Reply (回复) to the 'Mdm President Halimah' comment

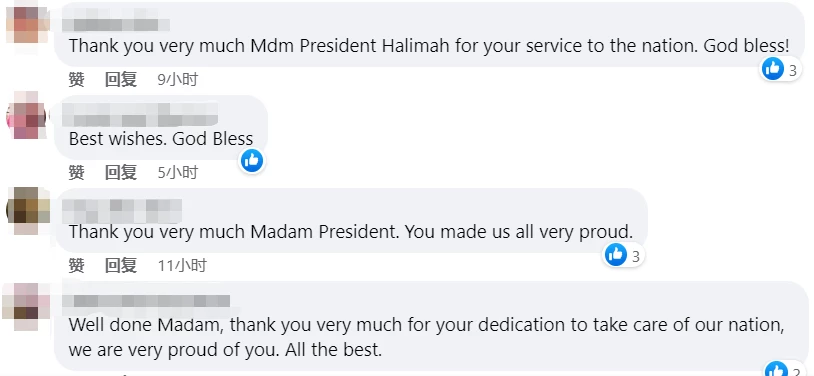121,79
